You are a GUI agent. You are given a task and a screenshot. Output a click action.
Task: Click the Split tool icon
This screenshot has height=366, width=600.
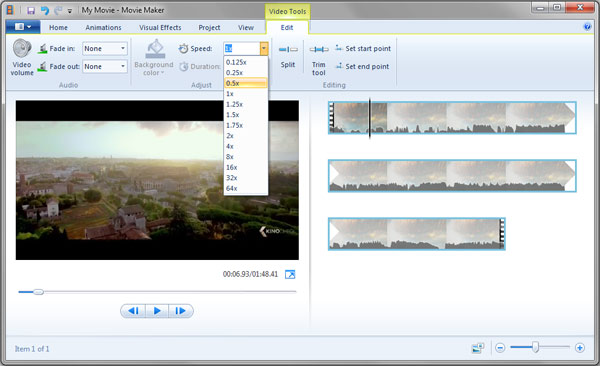288,49
